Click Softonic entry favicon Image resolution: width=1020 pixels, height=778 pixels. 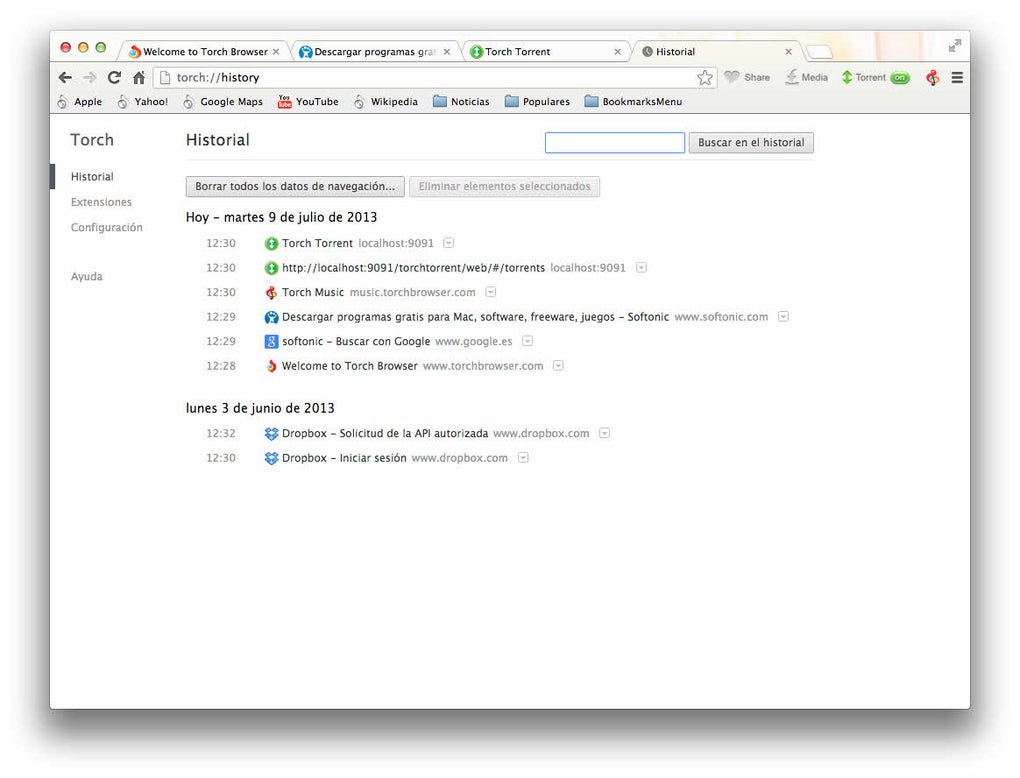pyautogui.click(x=271, y=317)
